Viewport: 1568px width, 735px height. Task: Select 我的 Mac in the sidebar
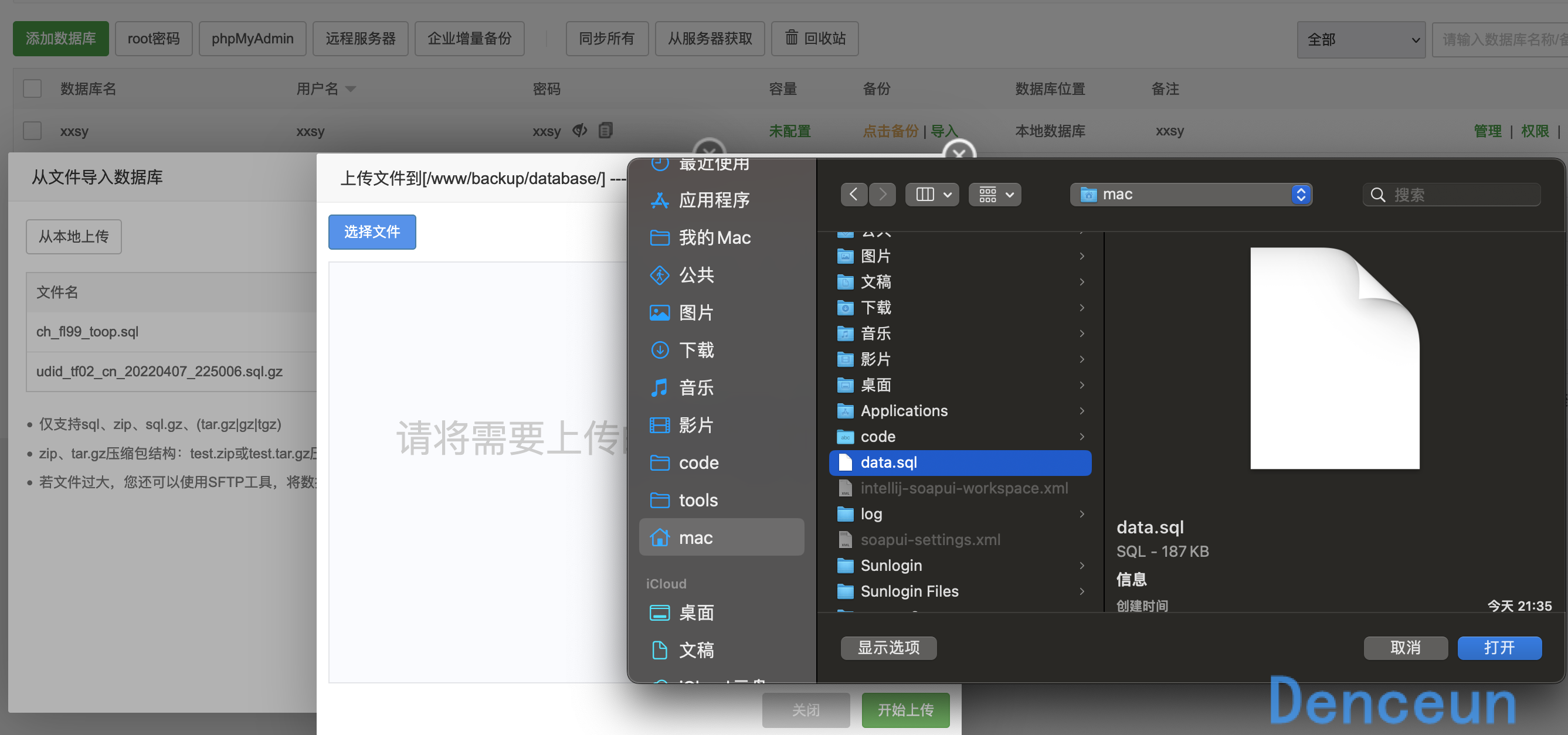point(721,237)
